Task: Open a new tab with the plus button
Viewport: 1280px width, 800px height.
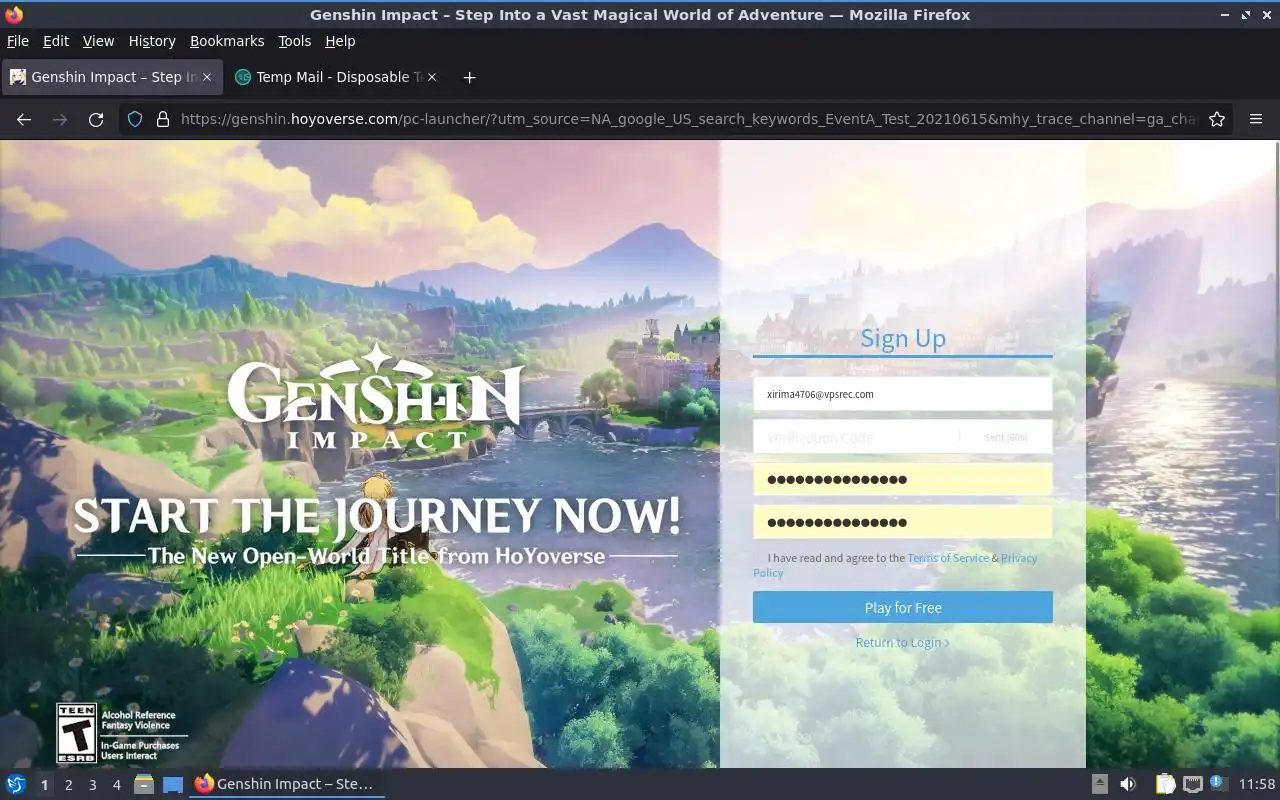Action: click(469, 77)
